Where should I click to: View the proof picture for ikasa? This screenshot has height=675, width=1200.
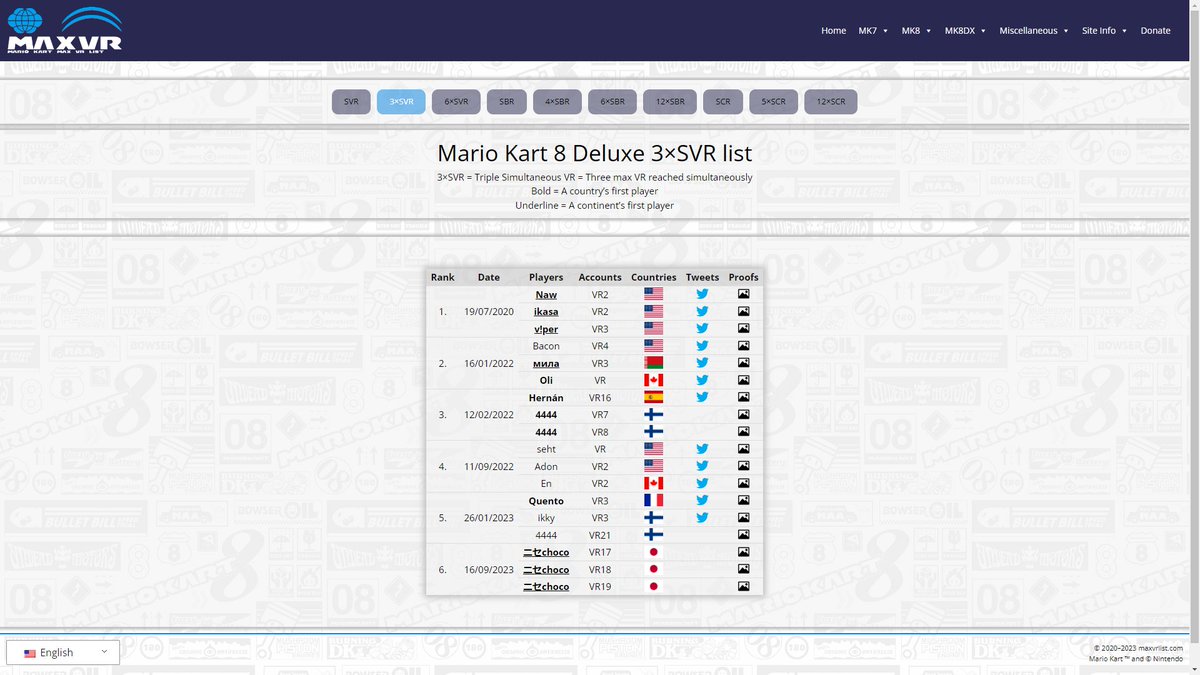pyautogui.click(x=743, y=311)
